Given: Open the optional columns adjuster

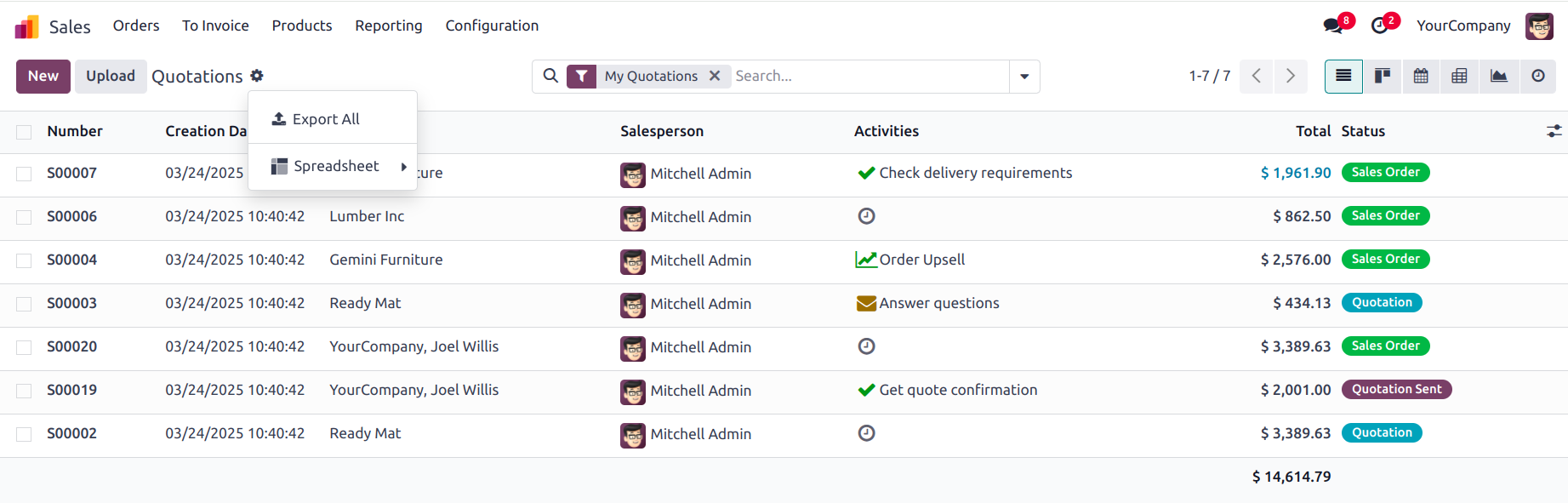Looking at the screenshot, I should (x=1554, y=131).
